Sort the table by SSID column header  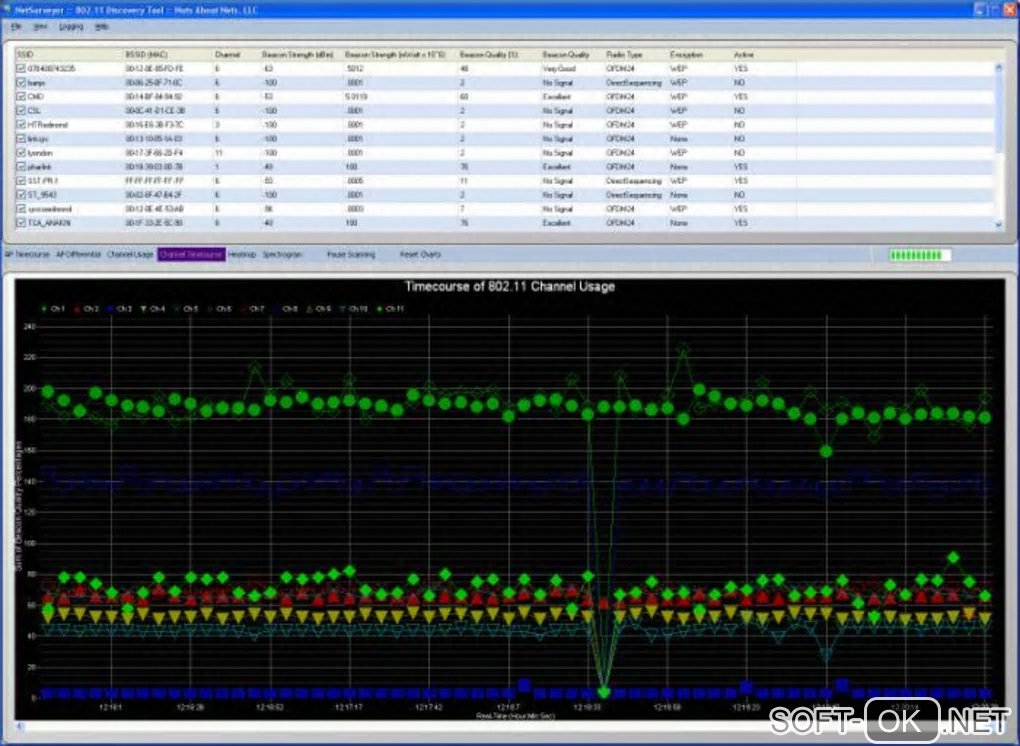pyautogui.click(x=25, y=55)
